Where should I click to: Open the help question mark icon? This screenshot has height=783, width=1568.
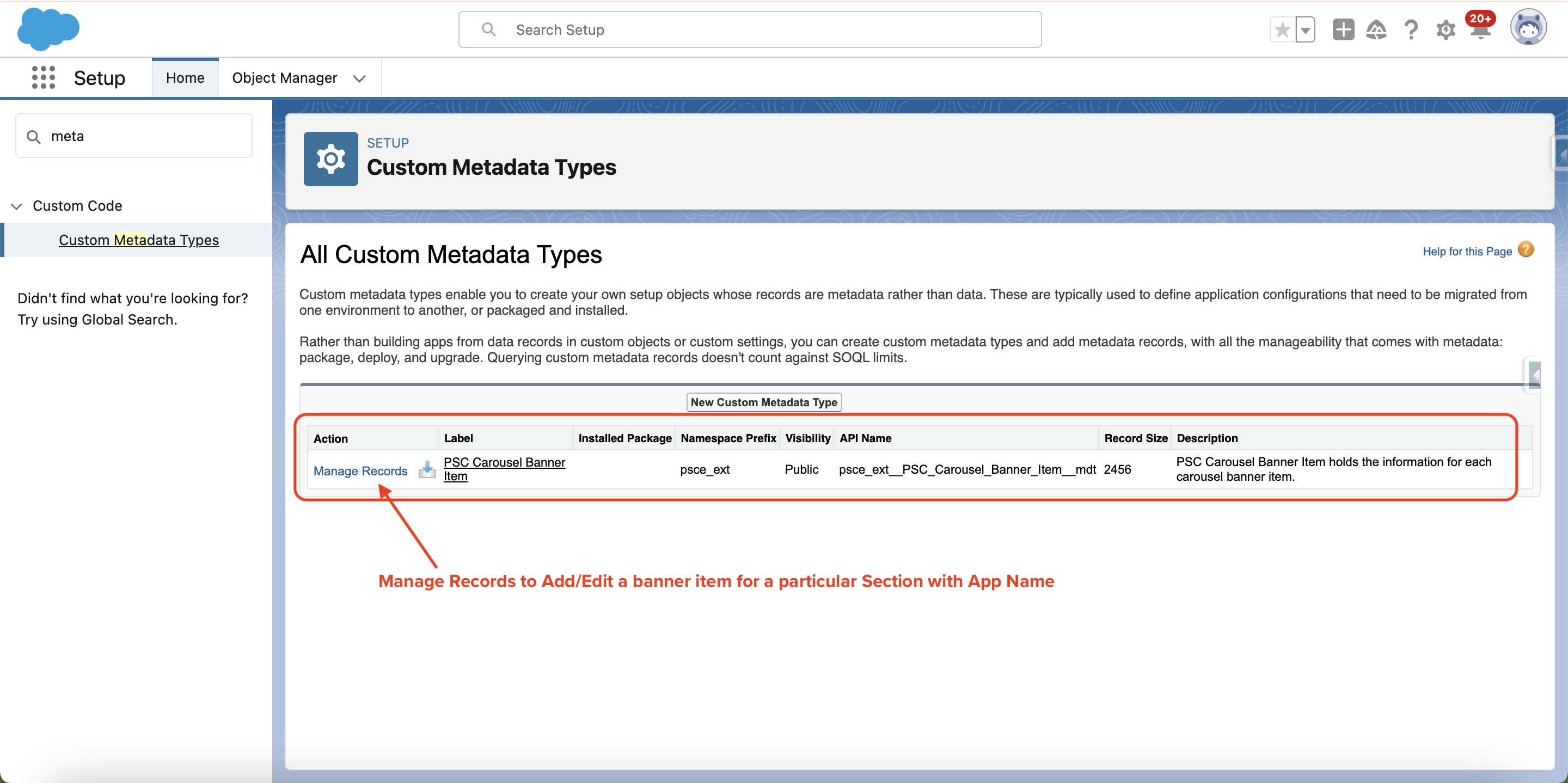[1410, 29]
